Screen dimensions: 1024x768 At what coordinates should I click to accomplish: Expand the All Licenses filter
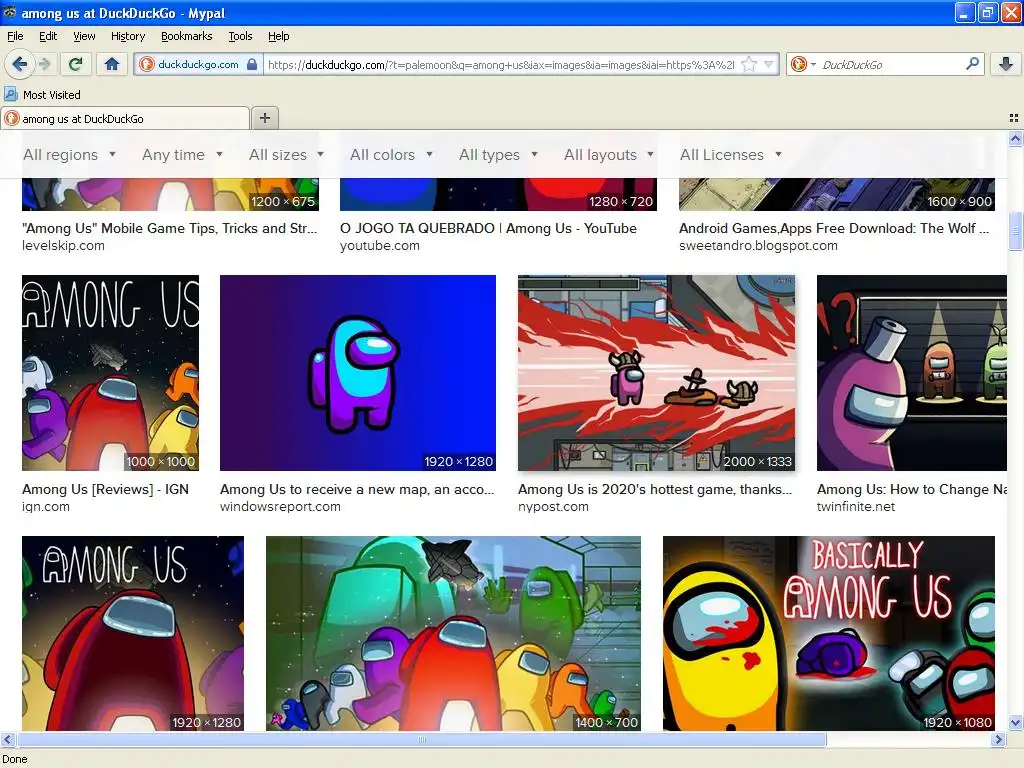click(731, 155)
